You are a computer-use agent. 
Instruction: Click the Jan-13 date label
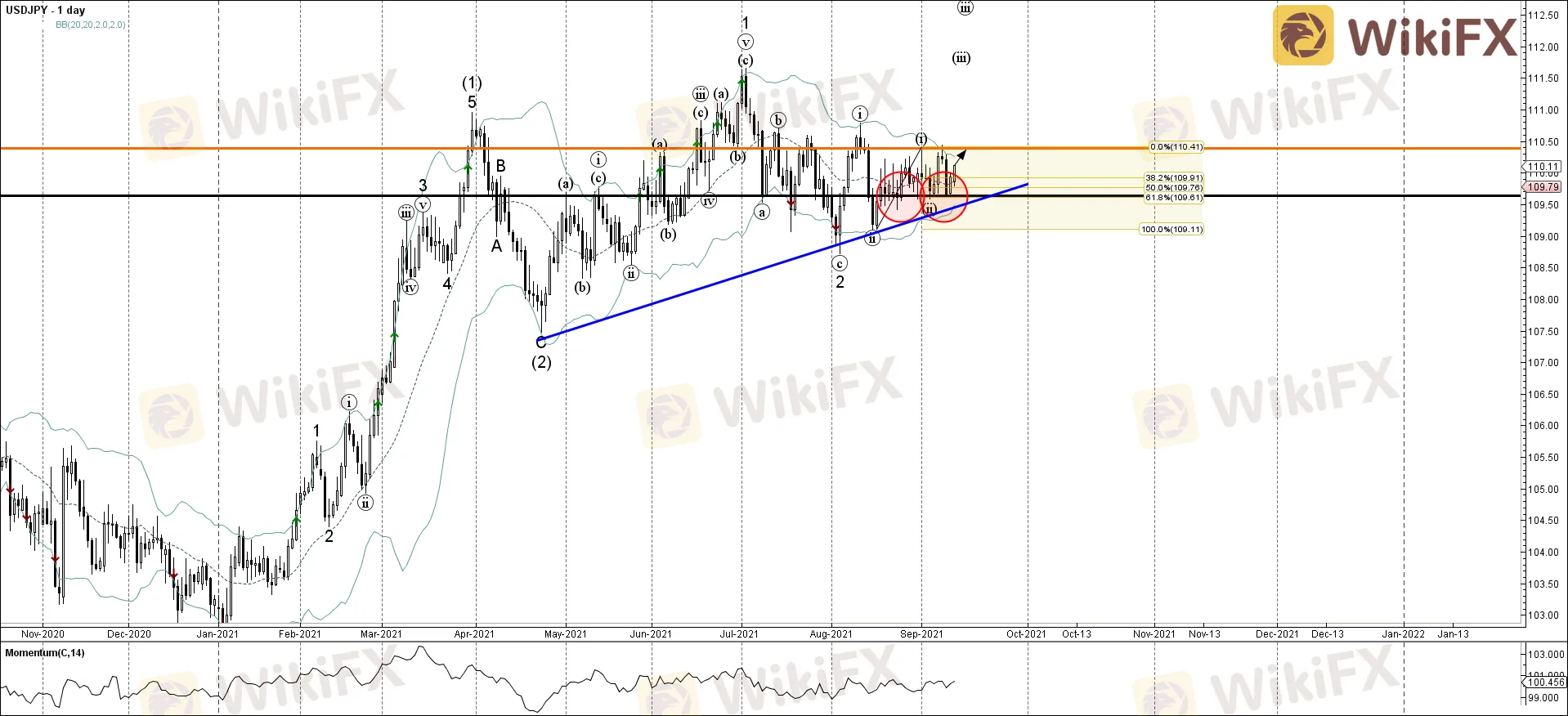point(1453,634)
